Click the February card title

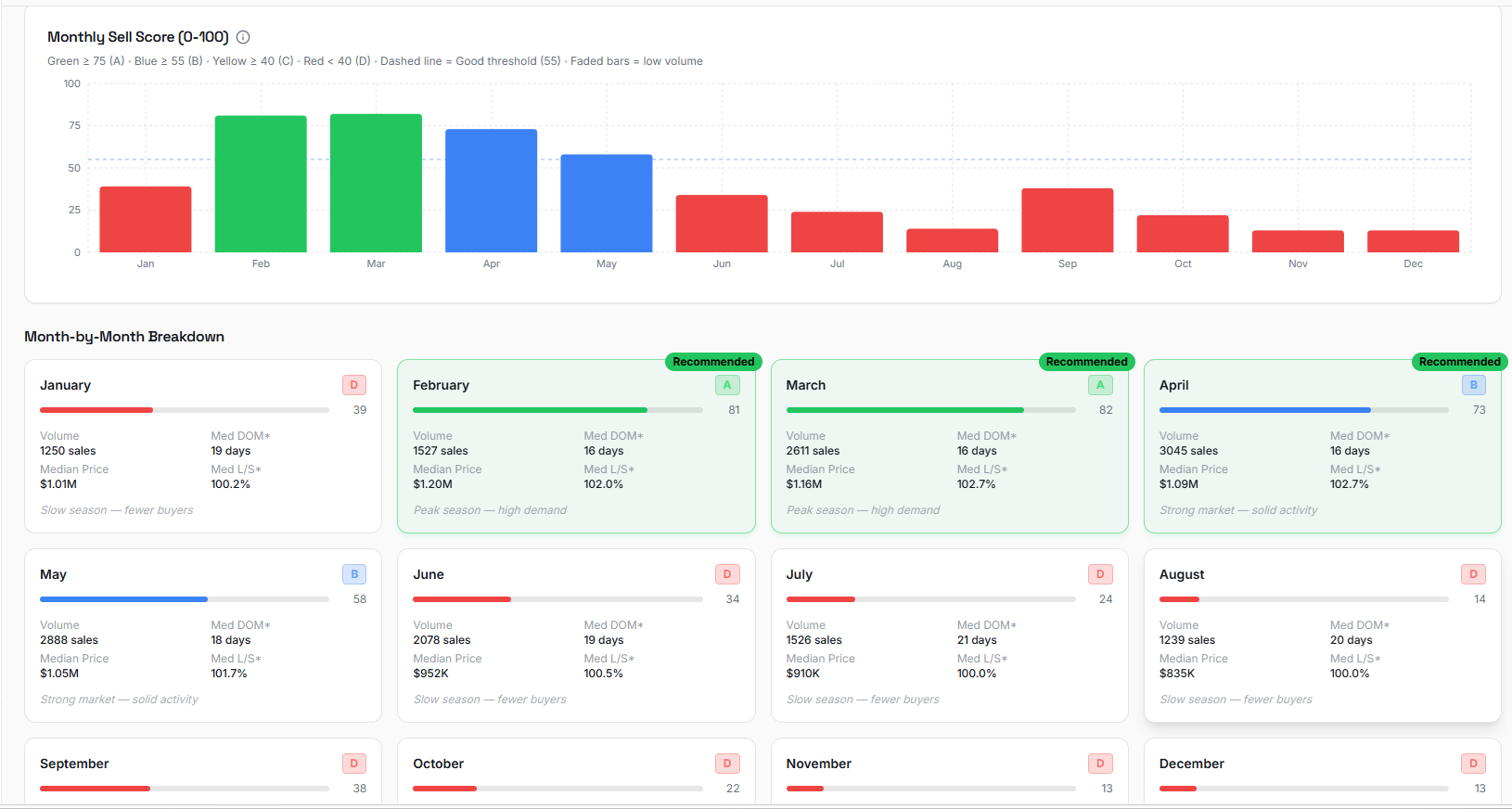point(441,385)
